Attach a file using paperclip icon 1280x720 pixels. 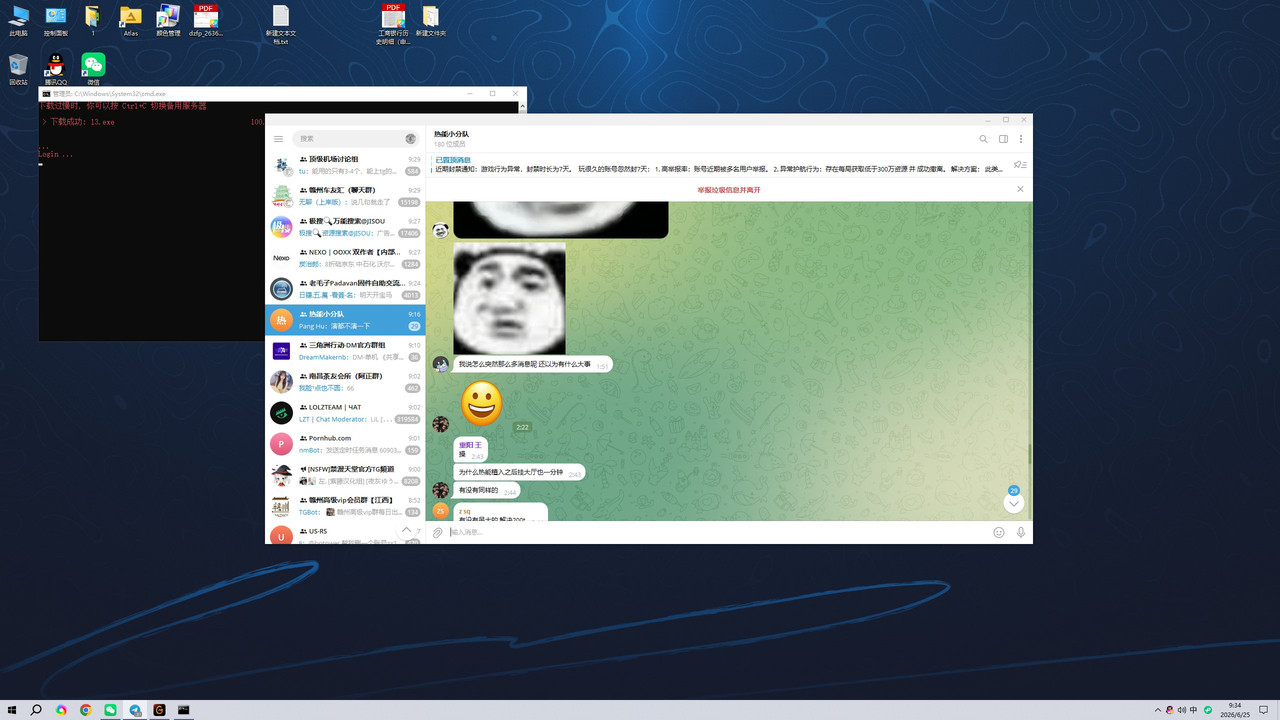438,533
